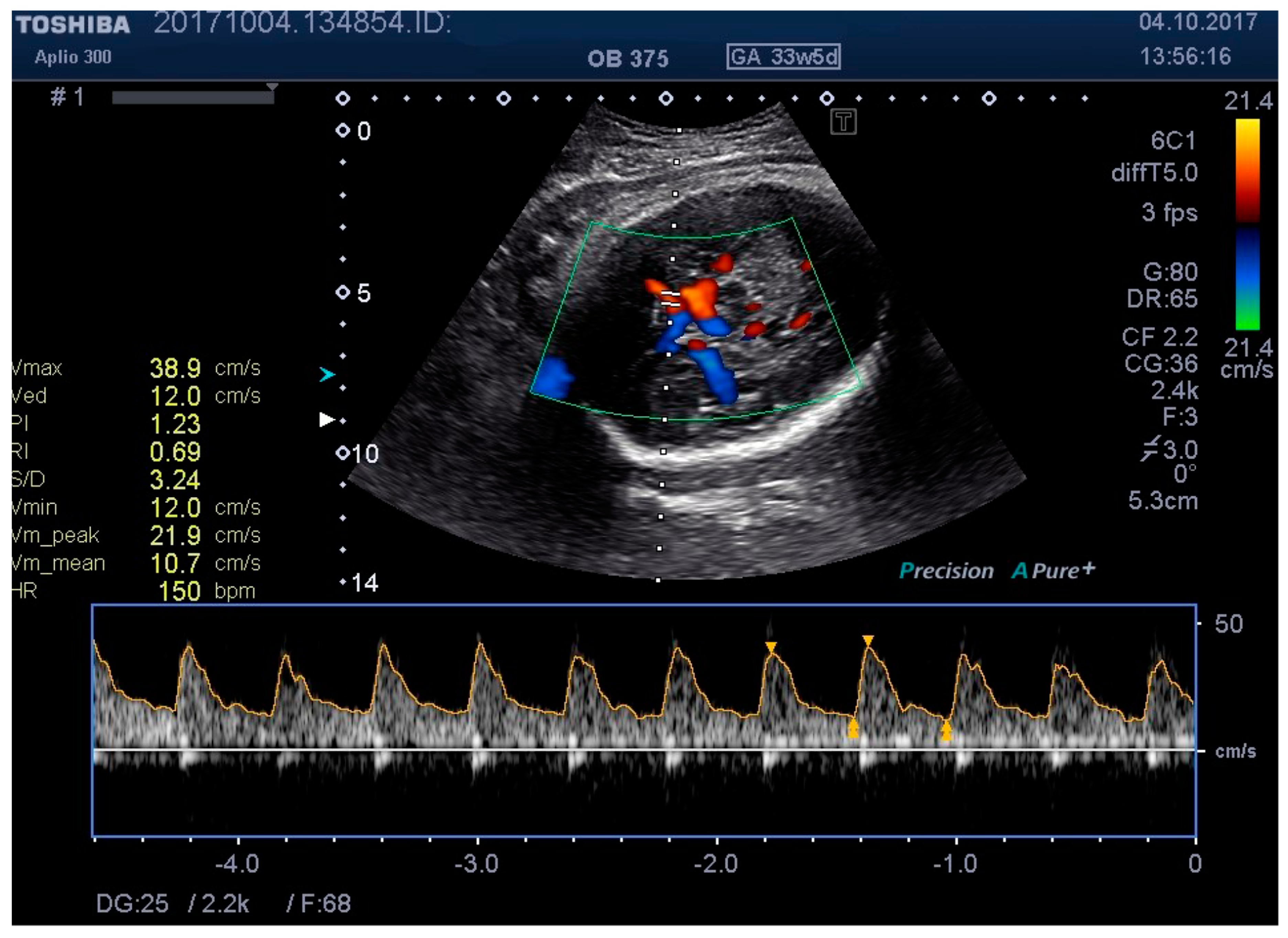Image resolution: width=1288 pixels, height=938 pixels.
Task: Select the GA 33w5d gestational age box
Action: click(x=783, y=57)
